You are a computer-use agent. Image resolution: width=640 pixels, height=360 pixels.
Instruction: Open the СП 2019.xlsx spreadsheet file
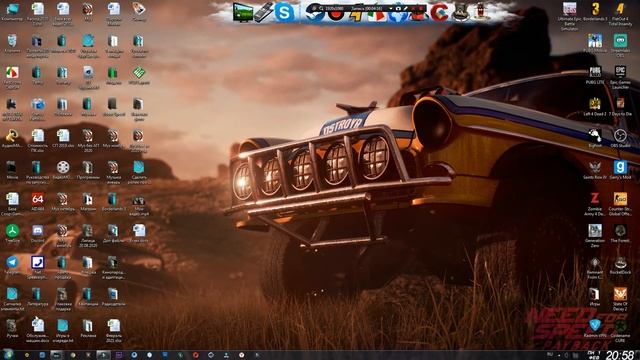[63, 139]
